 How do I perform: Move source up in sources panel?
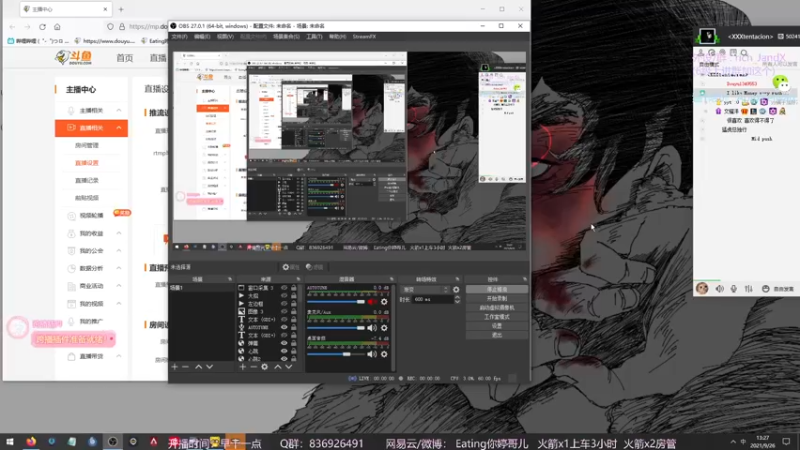[x=278, y=367]
